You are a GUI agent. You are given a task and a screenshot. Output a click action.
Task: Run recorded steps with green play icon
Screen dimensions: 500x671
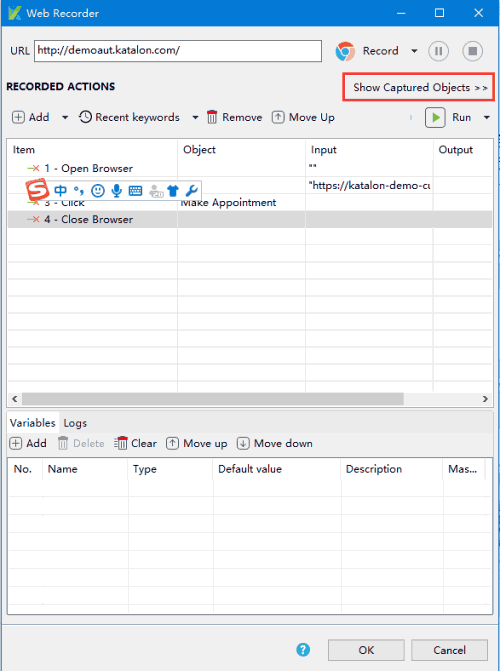click(435, 117)
